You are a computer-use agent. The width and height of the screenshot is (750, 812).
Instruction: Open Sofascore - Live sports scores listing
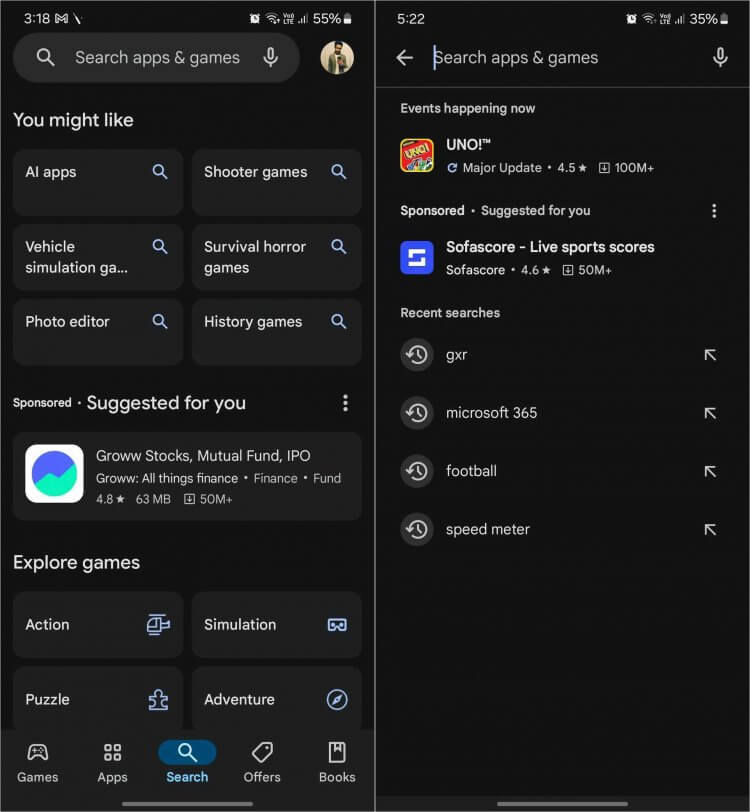(562, 257)
